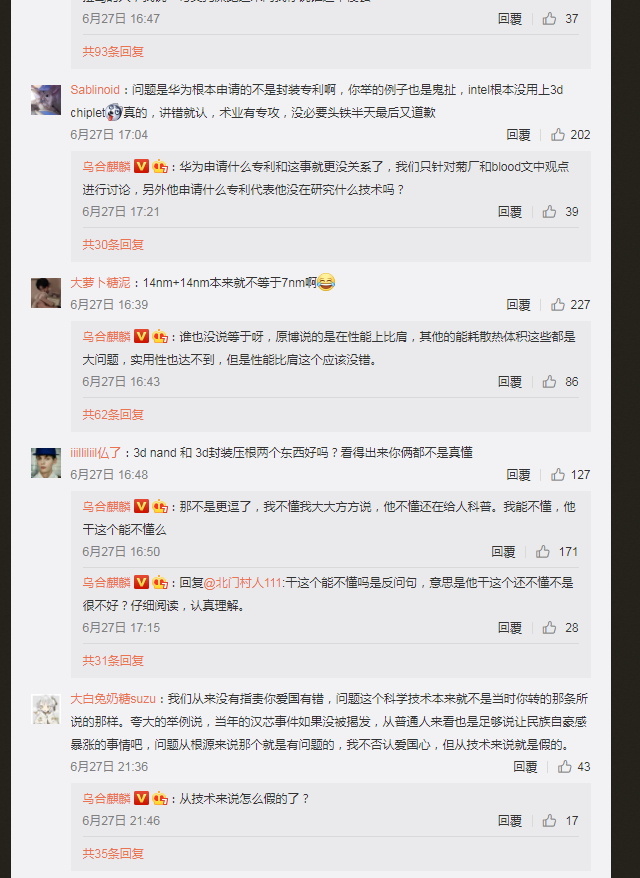Like Sablinoid's comment with 202 likes
Screen dimensions: 640x878
tap(558, 134)
